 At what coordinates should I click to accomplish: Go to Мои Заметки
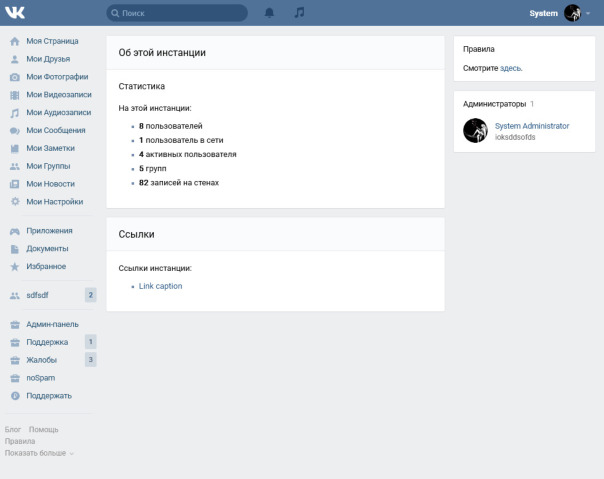(50, 148)
